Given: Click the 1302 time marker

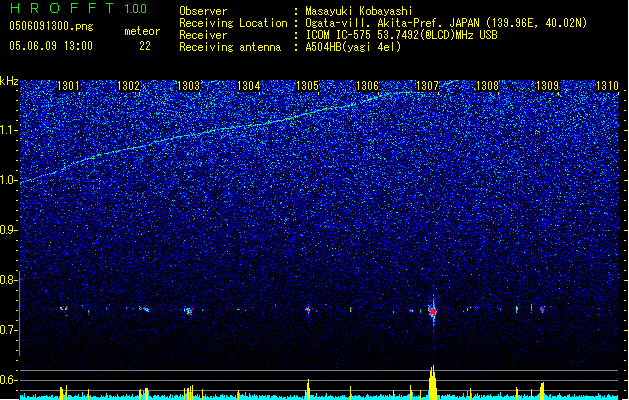Looking at the screenshot, I should 128,86.
